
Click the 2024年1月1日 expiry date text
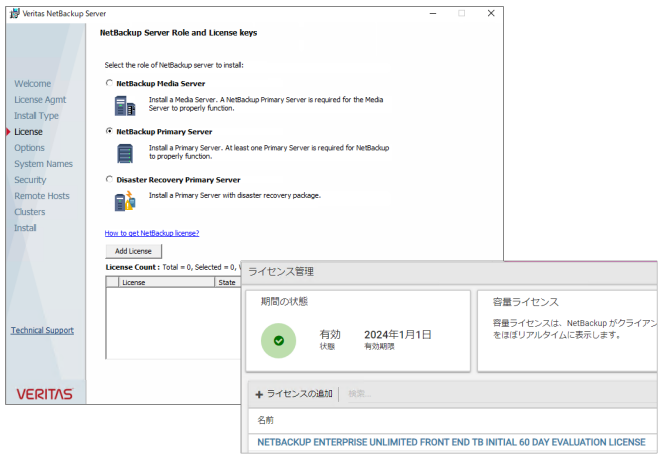coord(398,335)
